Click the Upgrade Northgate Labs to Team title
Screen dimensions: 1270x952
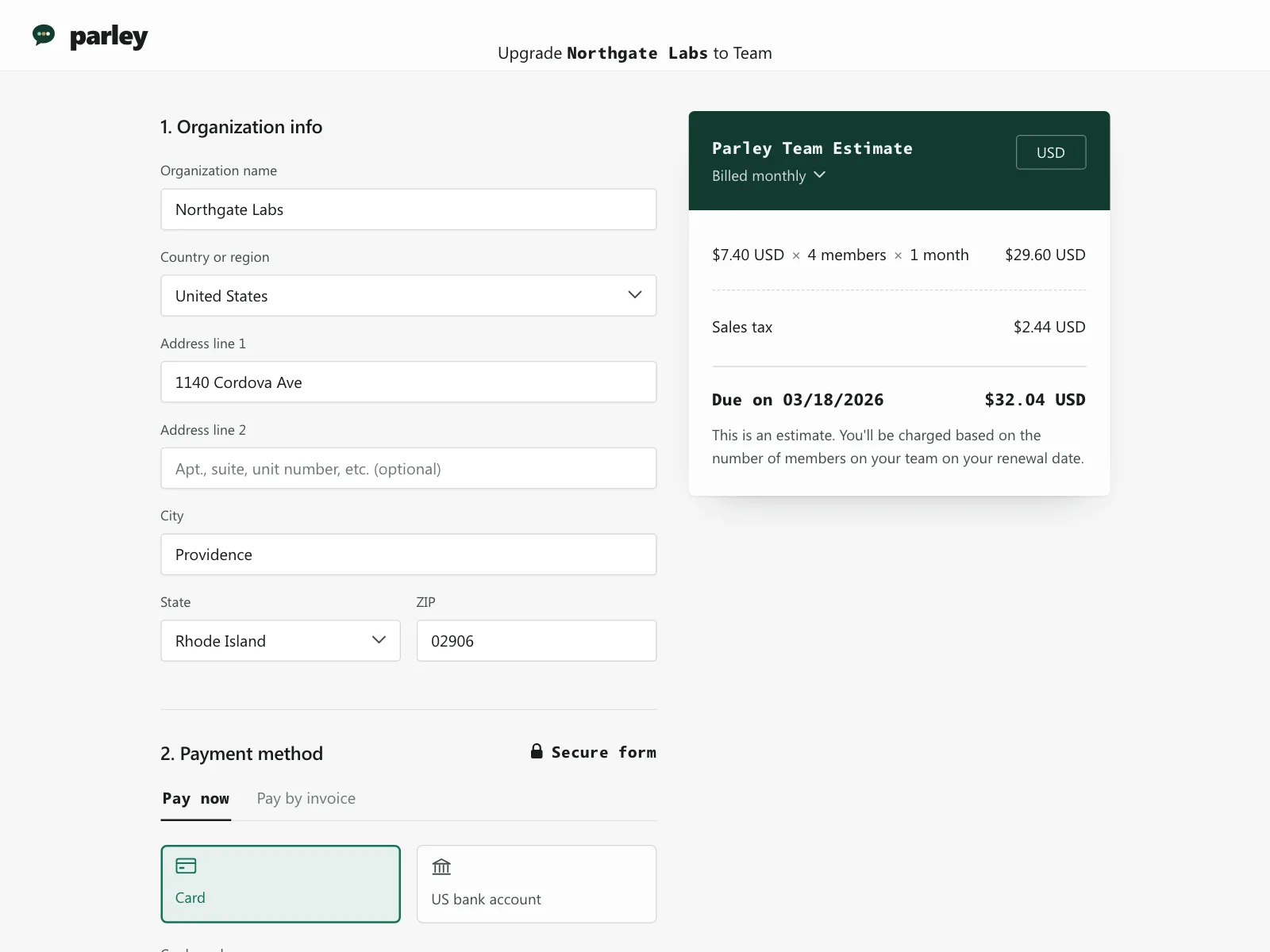click(x=635, y=53)
